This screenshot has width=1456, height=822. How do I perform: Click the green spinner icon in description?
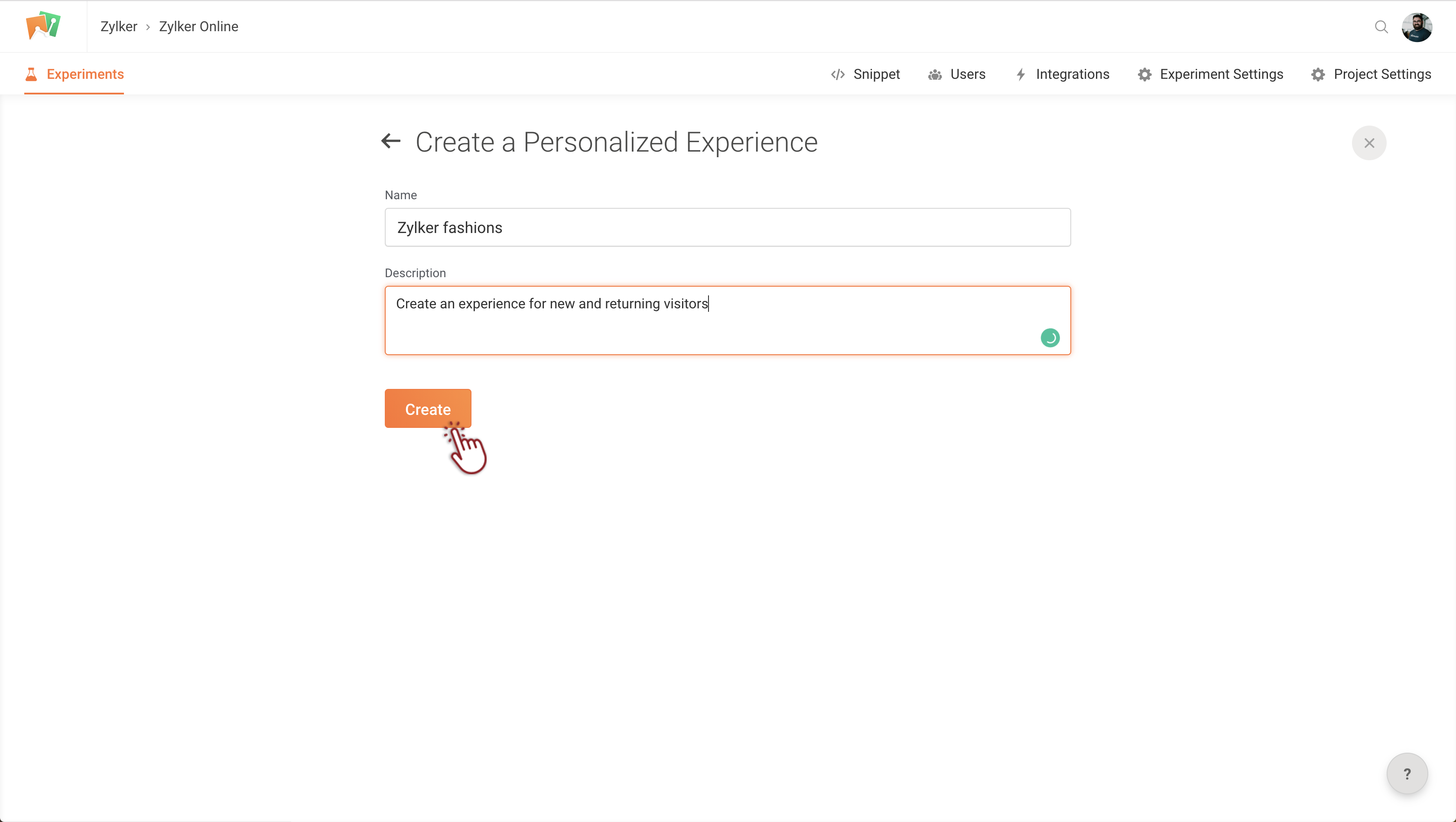click(1050, 338)
